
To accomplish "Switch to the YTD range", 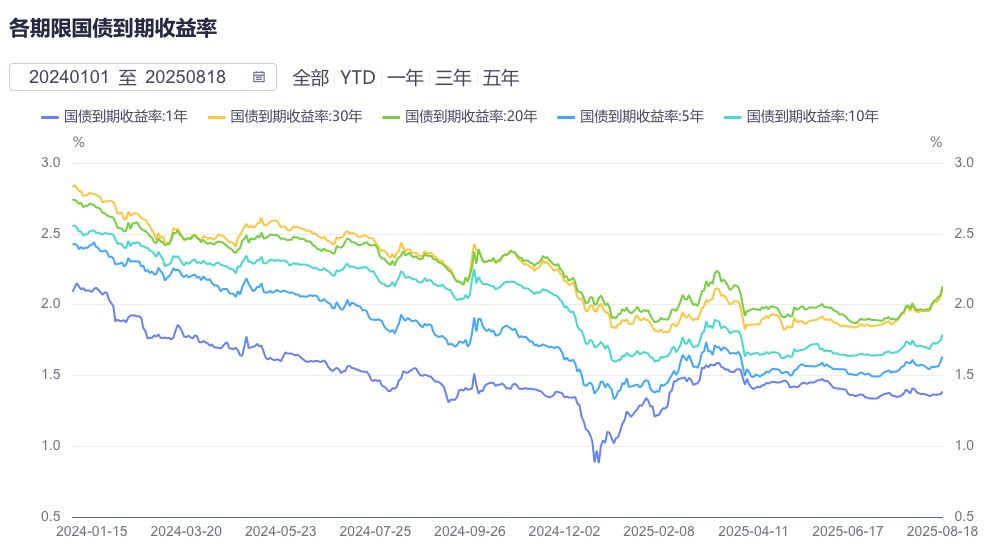I will (357, 77).
